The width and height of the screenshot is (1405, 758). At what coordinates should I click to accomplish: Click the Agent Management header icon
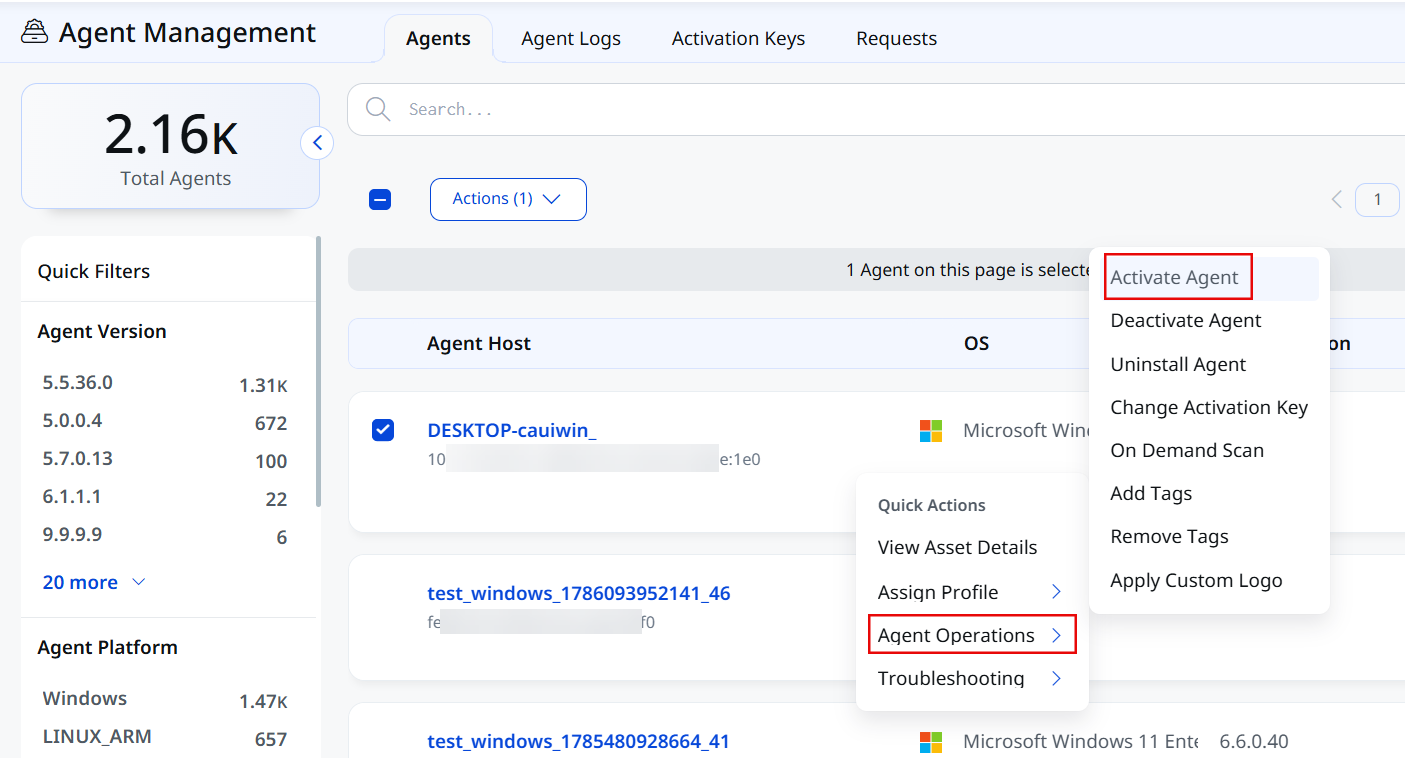click(x=34, y=32)
